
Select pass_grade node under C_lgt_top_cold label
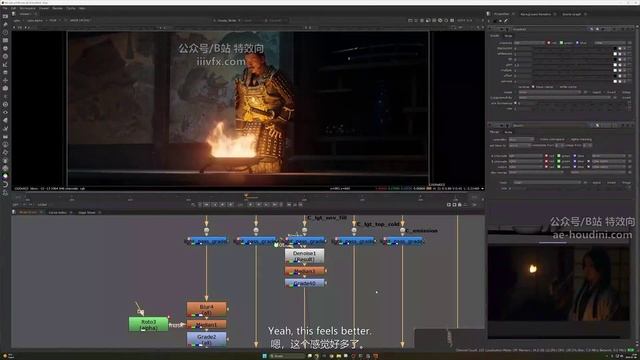point(354,241)
